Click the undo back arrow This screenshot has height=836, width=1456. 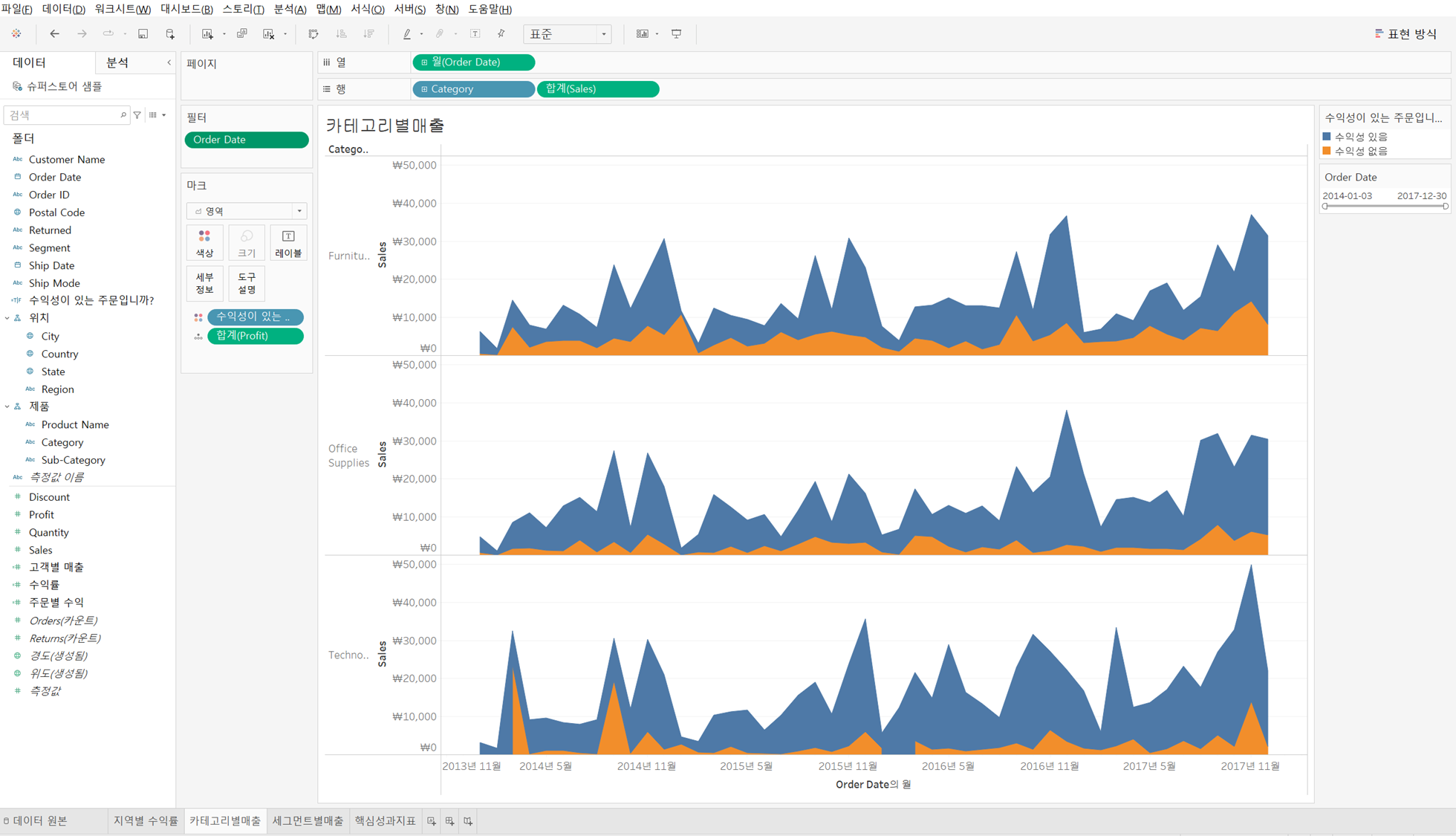click(x=54, y=33)
